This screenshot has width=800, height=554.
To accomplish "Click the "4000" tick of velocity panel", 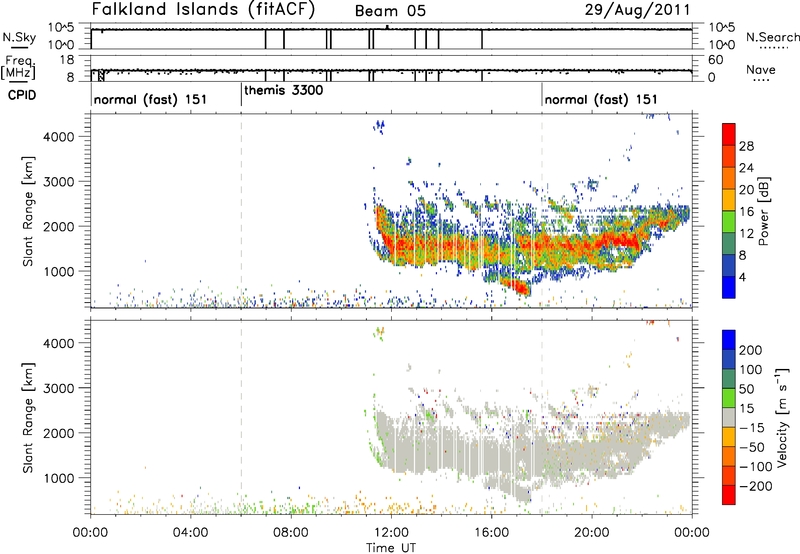I will [x=59, y=343].
